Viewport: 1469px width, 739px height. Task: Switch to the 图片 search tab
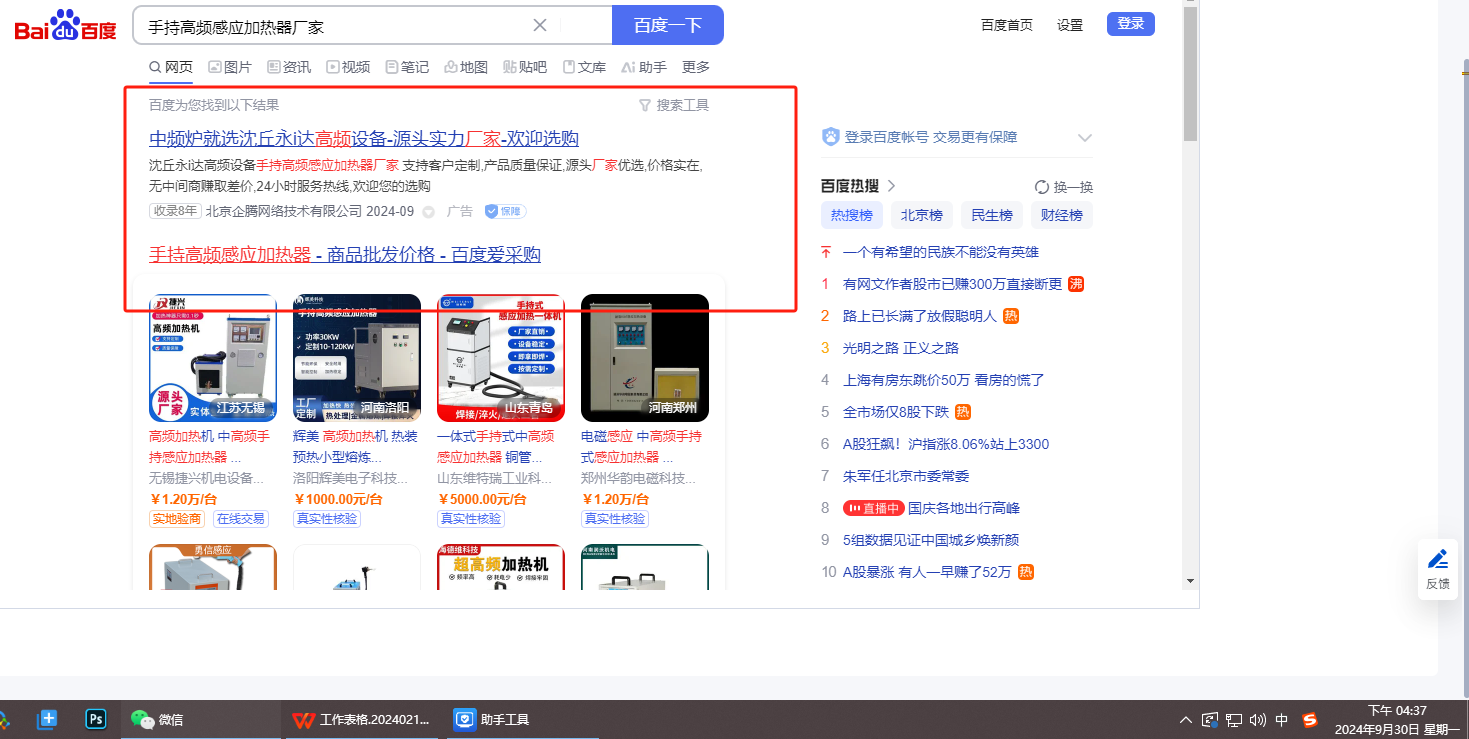[230, 67]
